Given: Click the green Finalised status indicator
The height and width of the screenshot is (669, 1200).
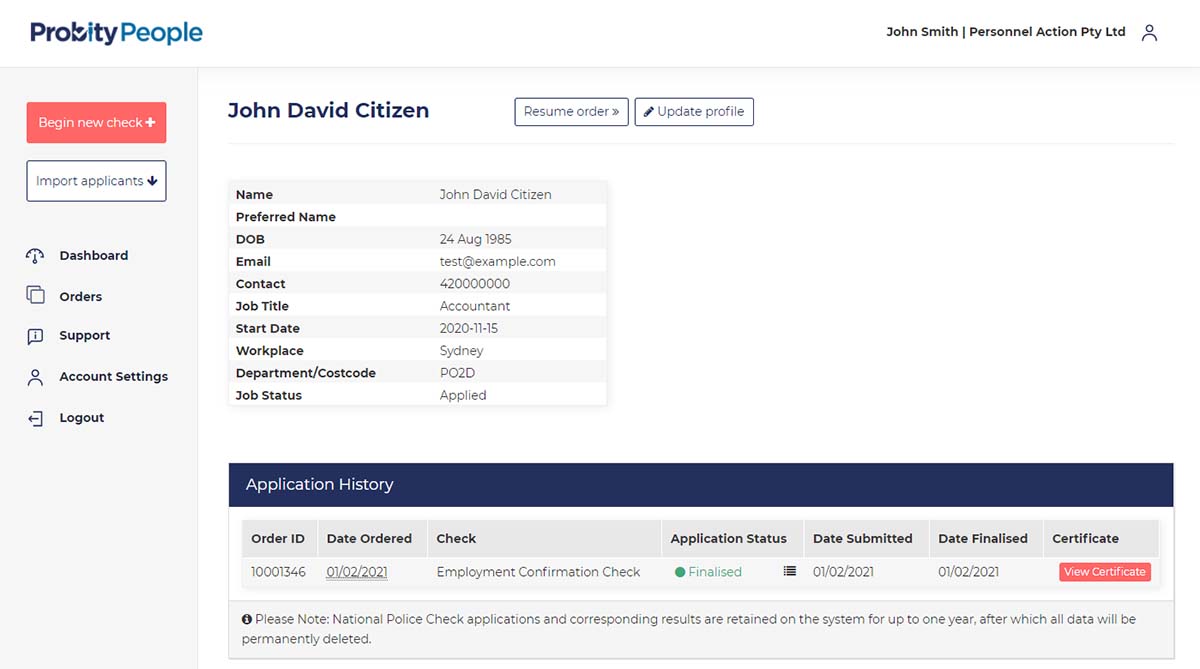Looking at the screenshot, I should tap(709, 572).
